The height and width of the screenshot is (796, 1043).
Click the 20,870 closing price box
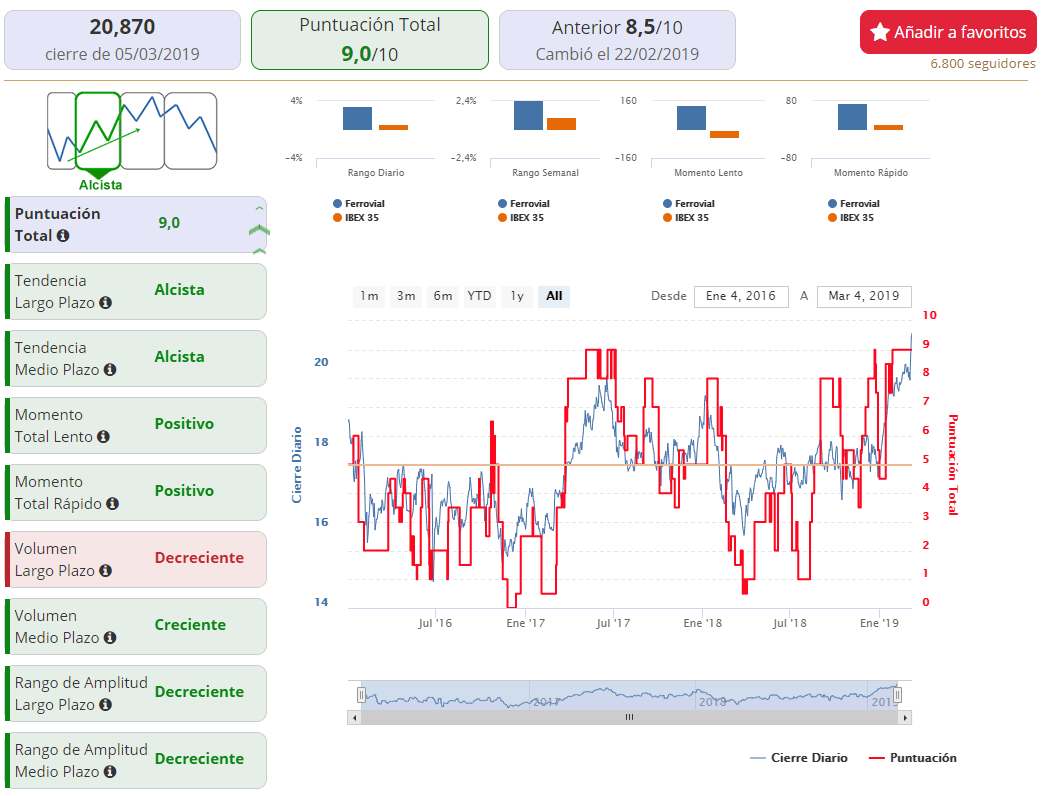coord(122,40)
